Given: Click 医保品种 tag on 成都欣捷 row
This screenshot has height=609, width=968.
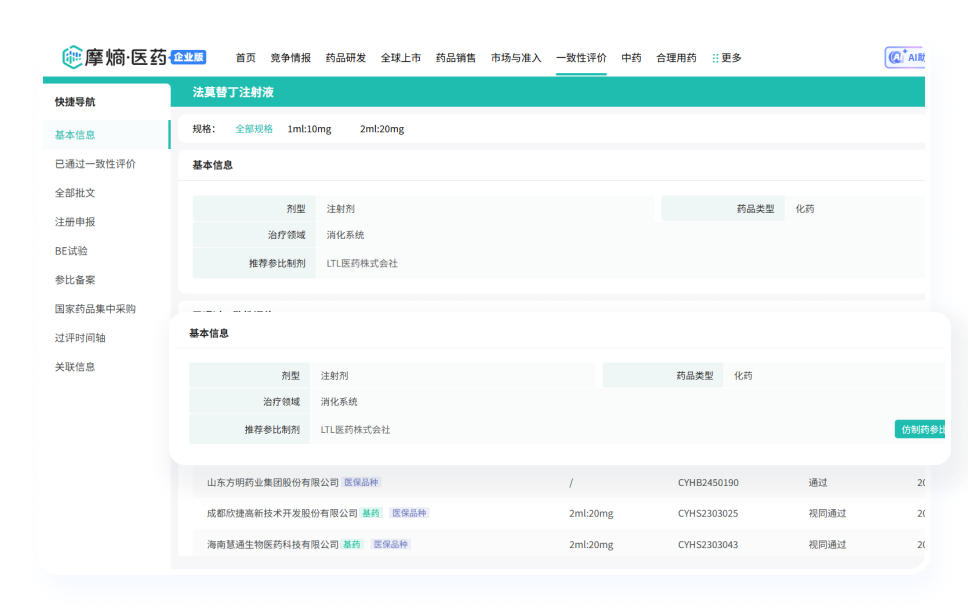Looking at the screenshot, I should coord(409,513).
